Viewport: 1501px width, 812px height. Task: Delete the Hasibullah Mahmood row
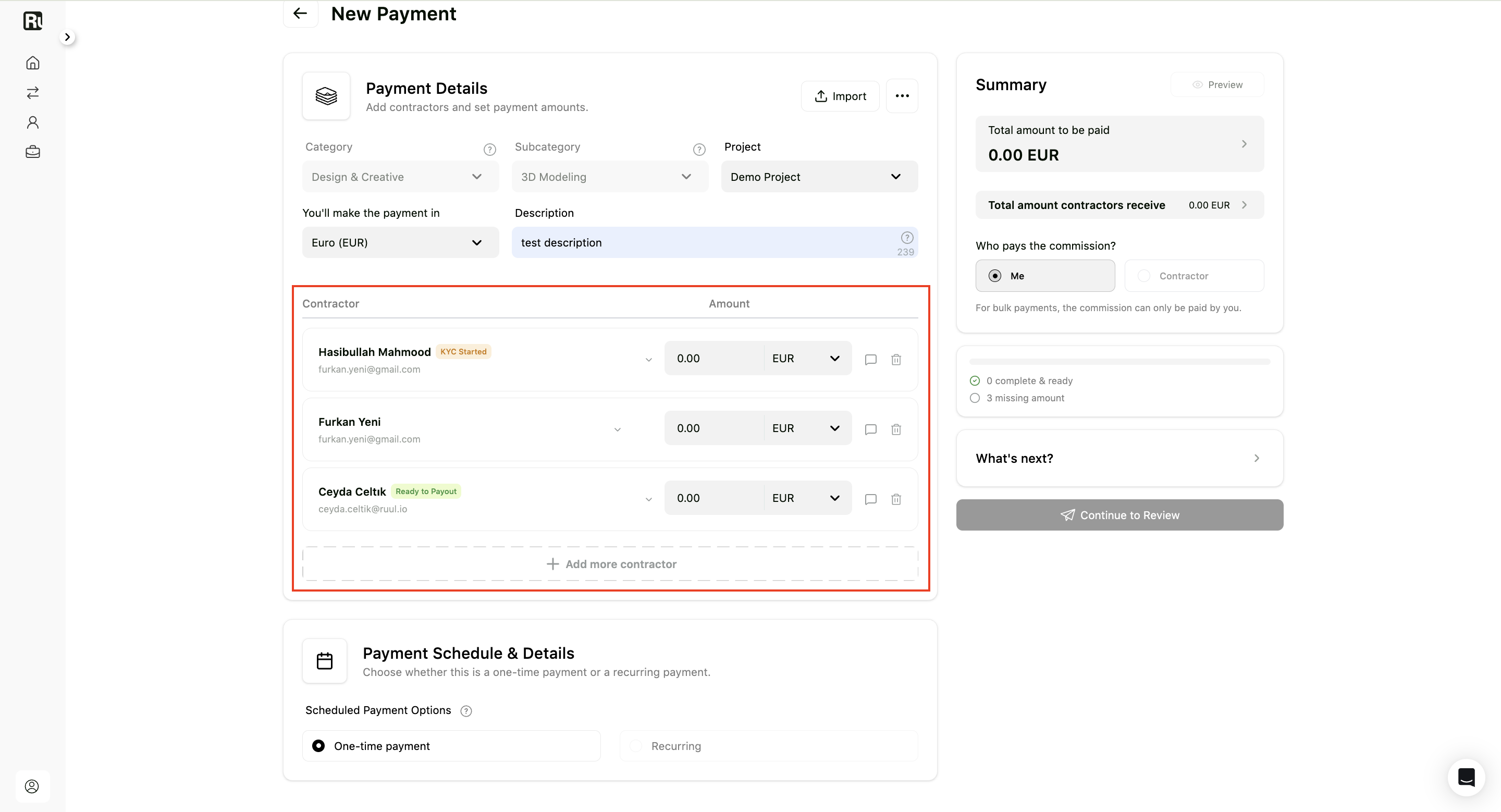(896, 360)
